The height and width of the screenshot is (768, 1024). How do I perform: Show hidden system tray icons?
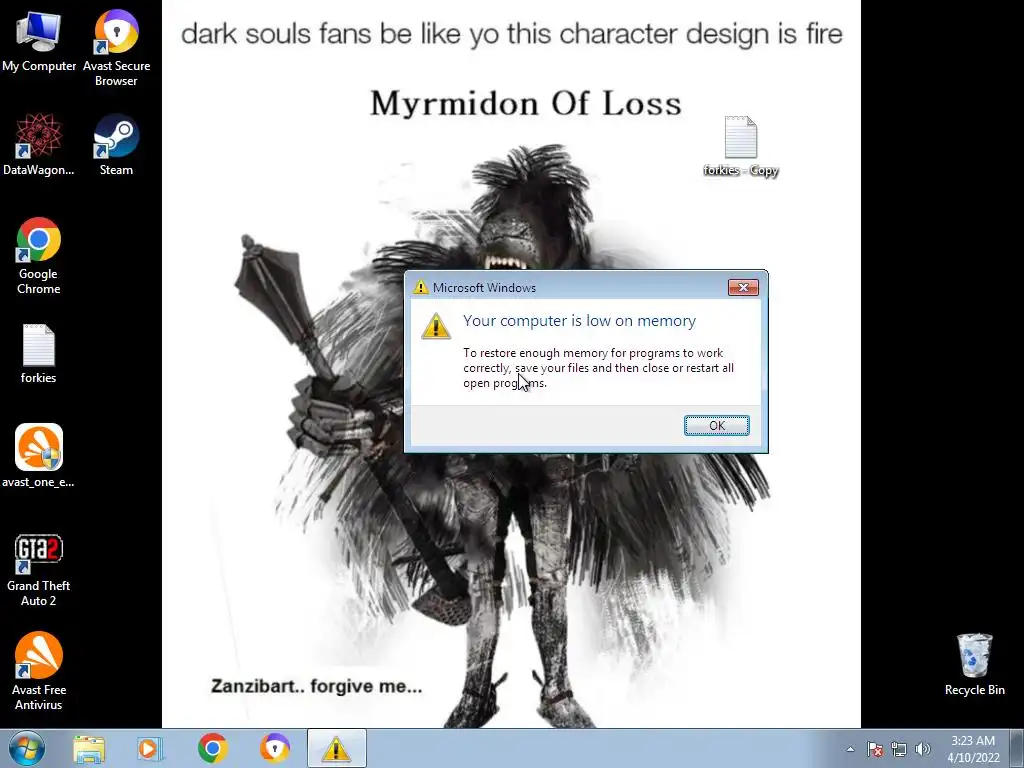pos(850,749)
